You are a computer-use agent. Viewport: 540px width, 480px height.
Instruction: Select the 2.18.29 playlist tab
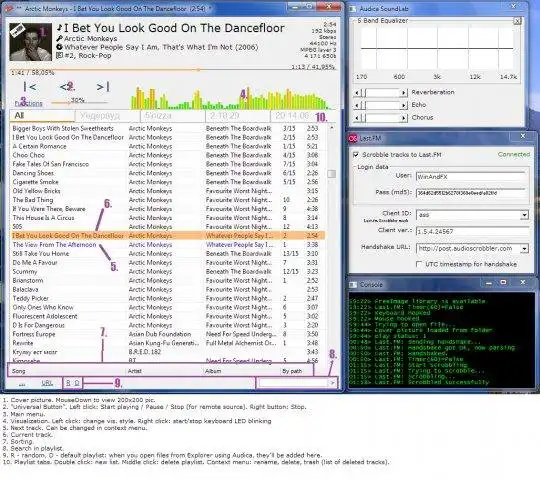click(238, 116)
